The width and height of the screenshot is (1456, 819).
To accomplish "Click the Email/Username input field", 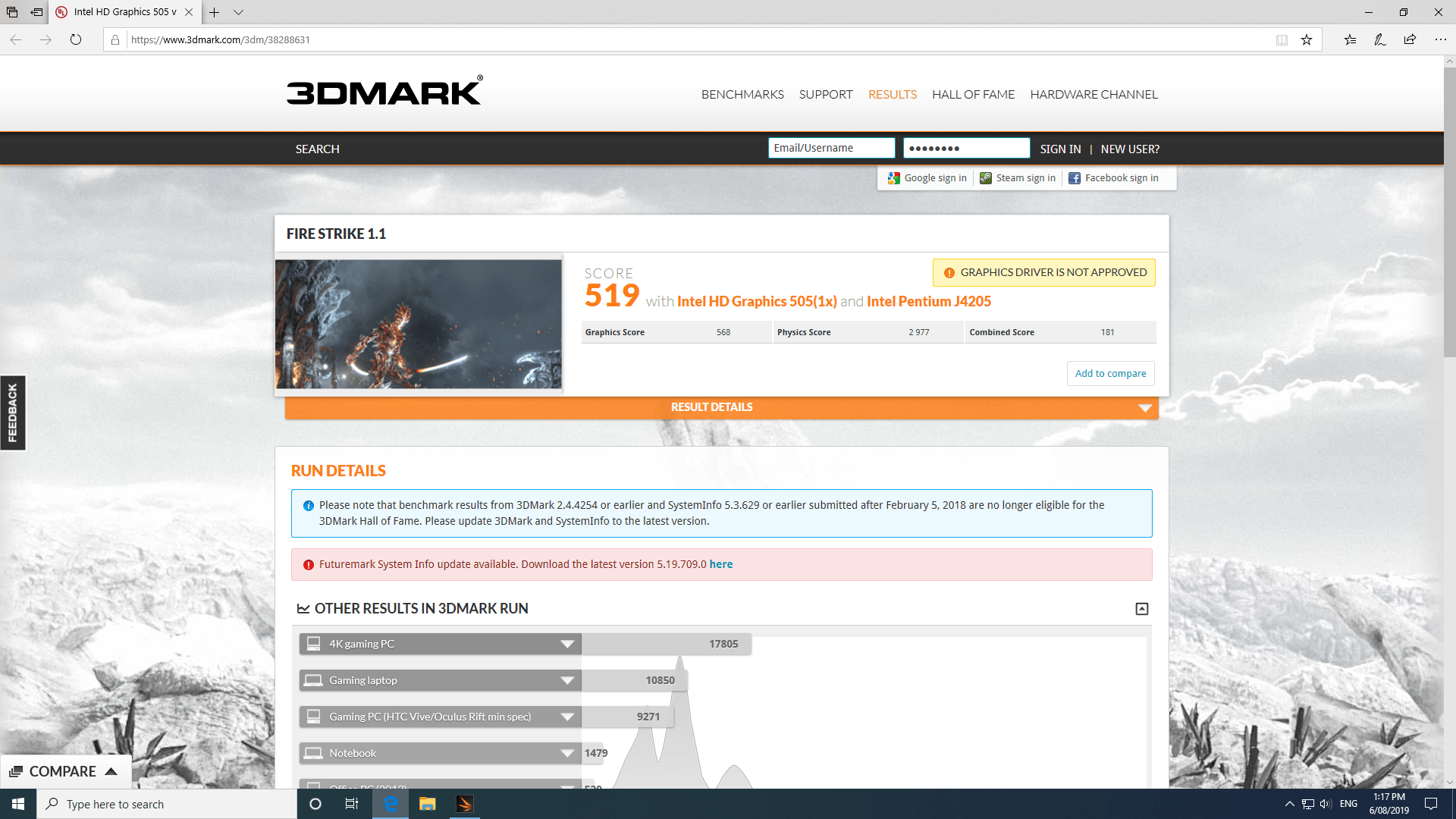I will pos(831,148).
